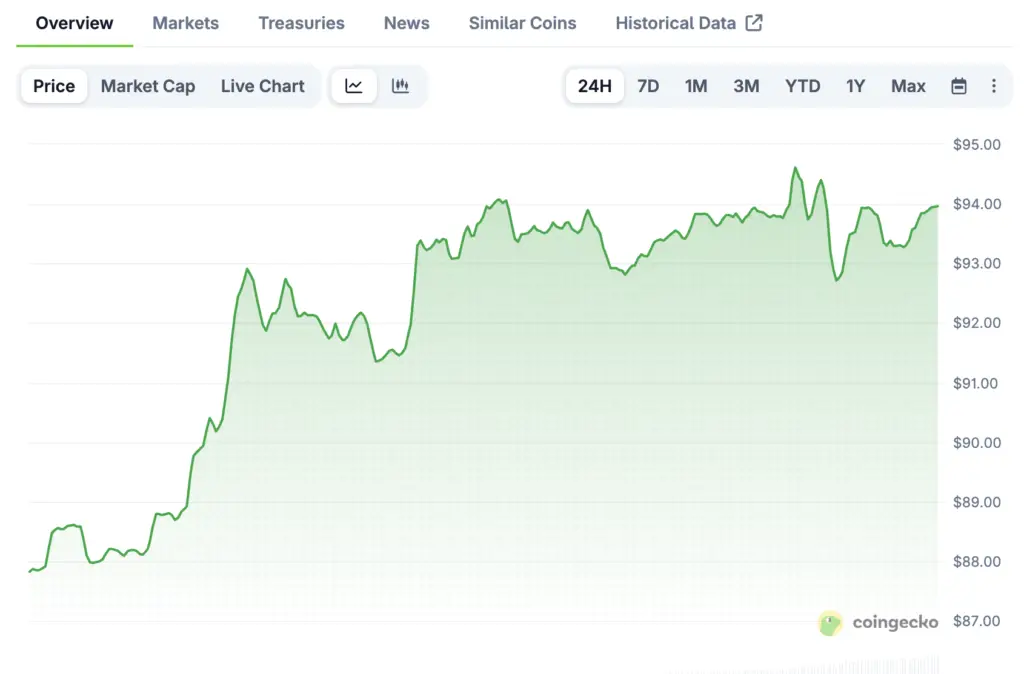Set time range to 7D
This screenshot has height=674, width=1024.
point(648,86)
